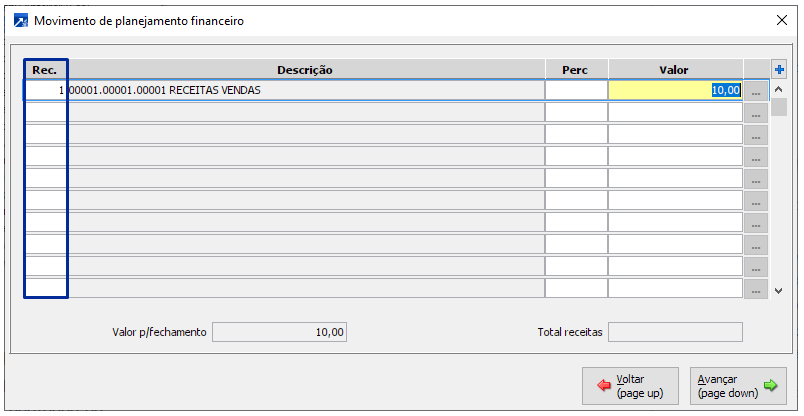Click ellipsis button on third grid row
The width and height of the screenshot is (804, 416).
(755, 135)
